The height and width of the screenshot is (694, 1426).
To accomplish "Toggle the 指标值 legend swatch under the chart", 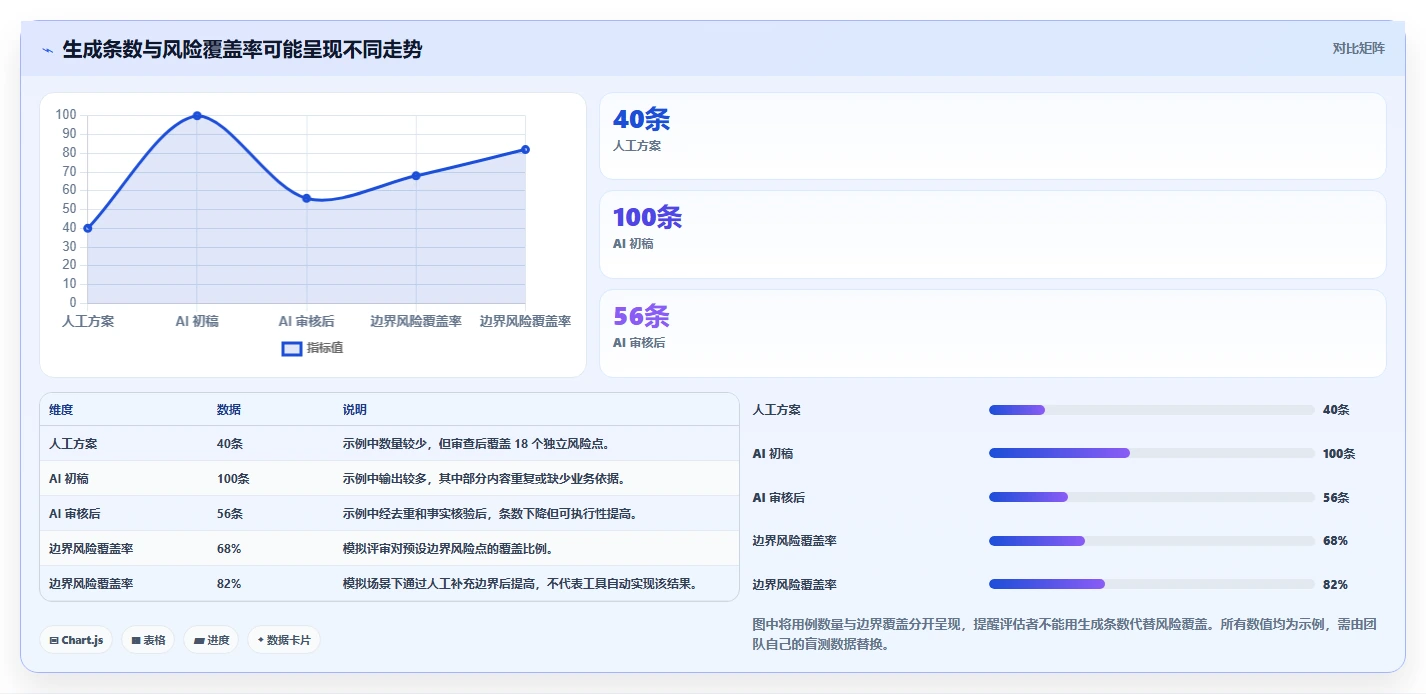I will click(x=292, y=348).
